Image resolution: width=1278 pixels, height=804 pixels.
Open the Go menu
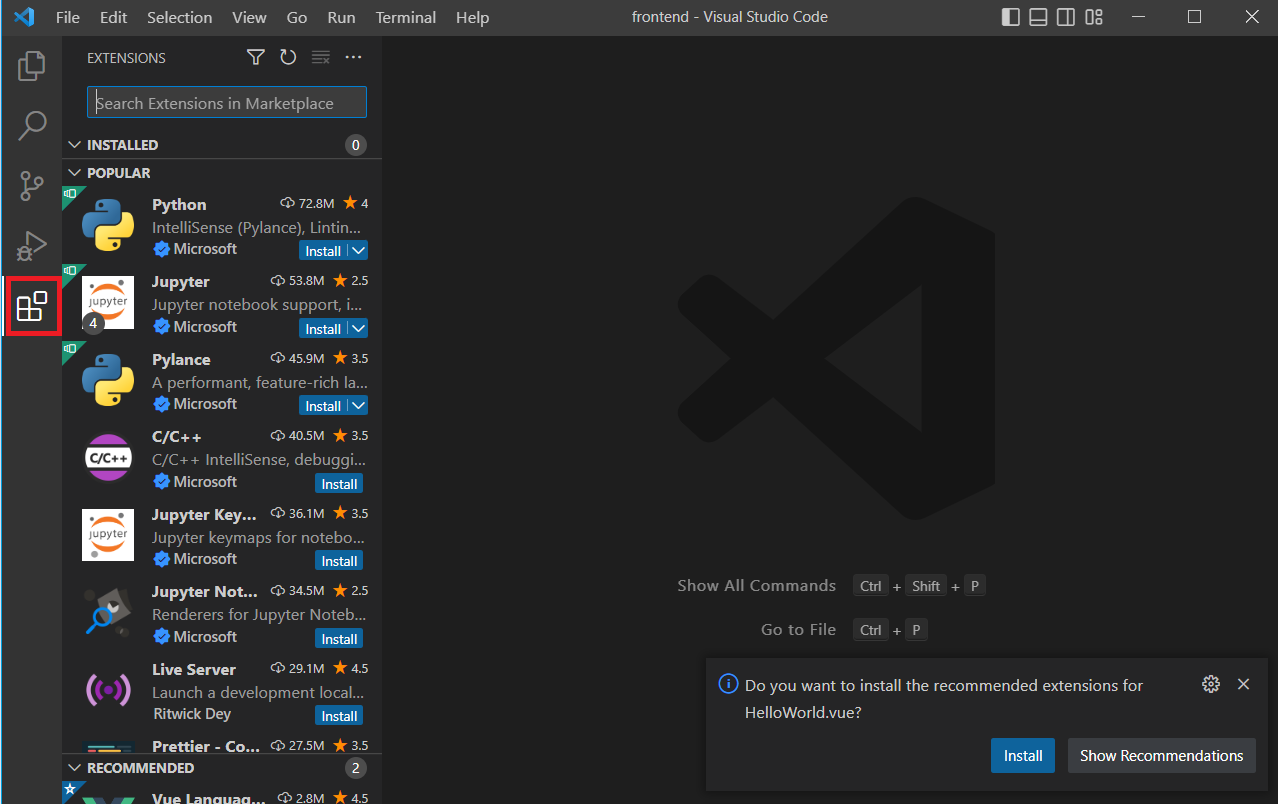click(297, 17)
